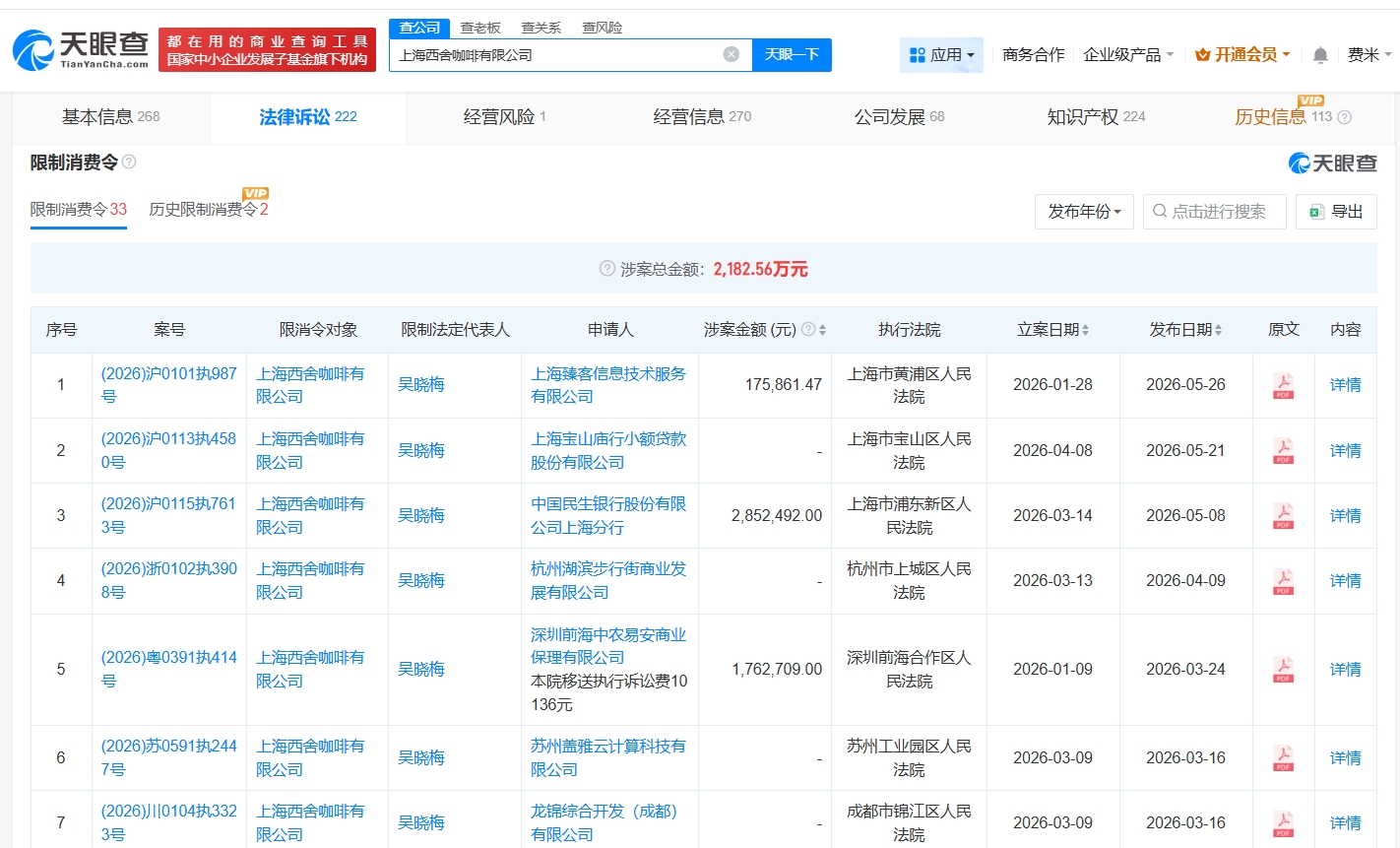Export the list with 导出 button
Viewport: 1400px width, 848px height.
point(1336,212)
